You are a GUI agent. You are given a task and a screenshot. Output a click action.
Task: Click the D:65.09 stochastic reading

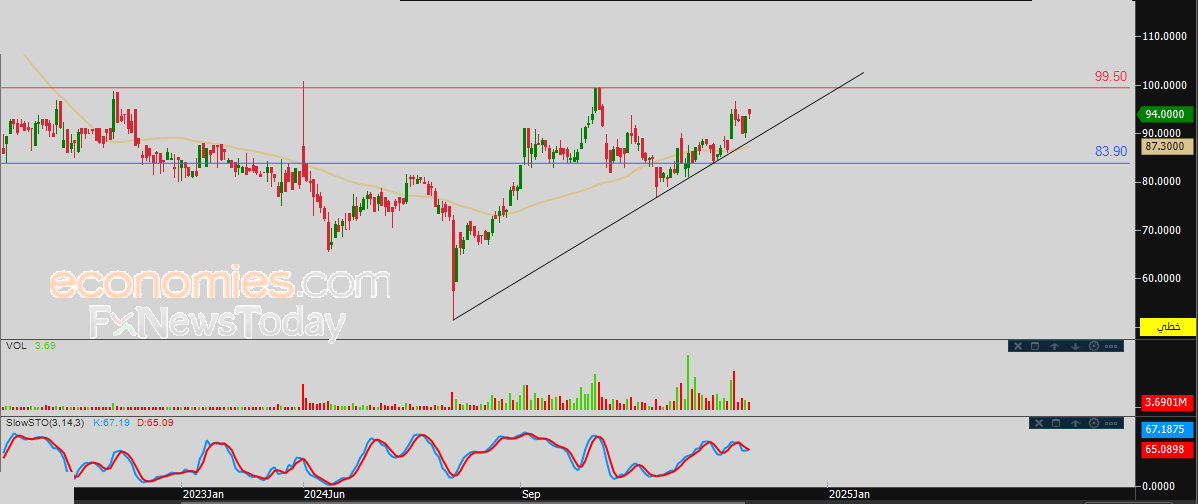click(x=155, y=422)
